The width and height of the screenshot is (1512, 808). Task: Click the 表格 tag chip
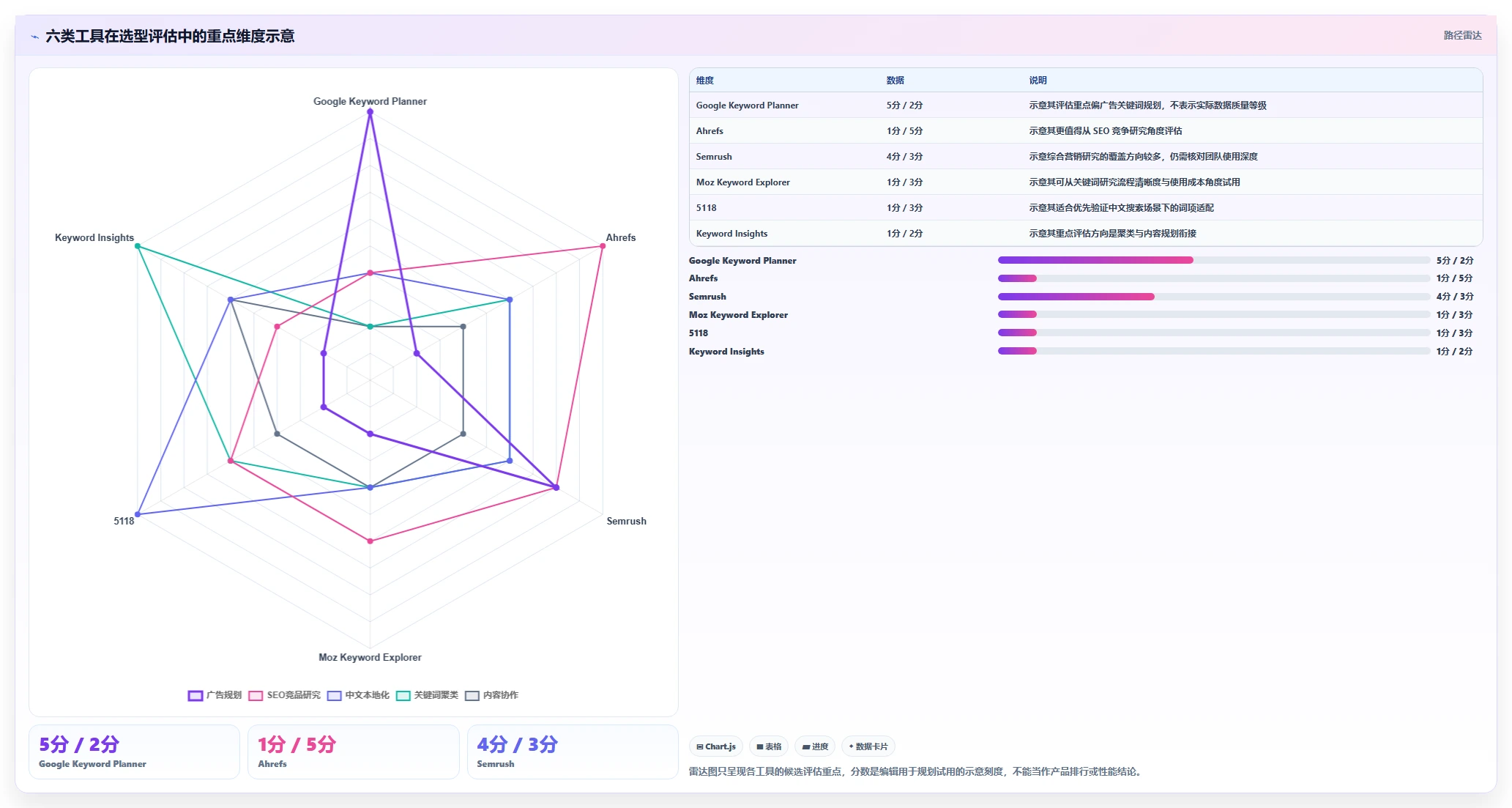769,746
